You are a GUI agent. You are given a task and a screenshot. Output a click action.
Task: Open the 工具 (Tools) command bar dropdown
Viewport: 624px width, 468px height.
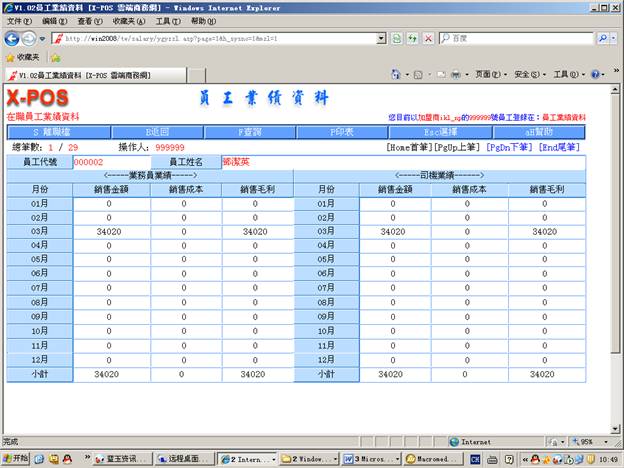click(x=566, y=75)
